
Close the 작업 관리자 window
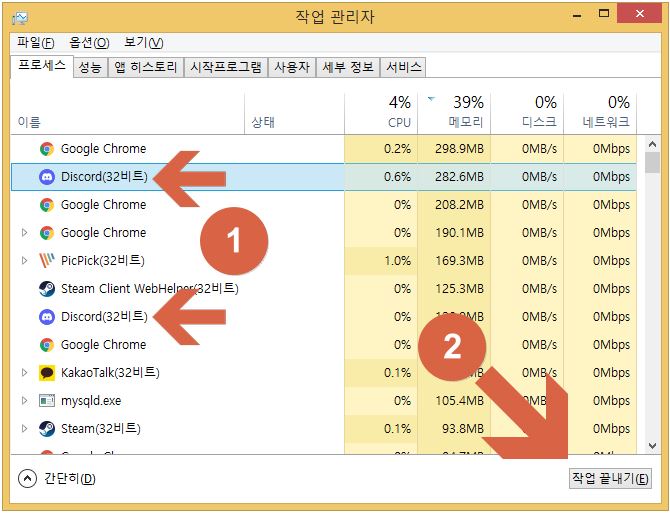coord(640,14)
